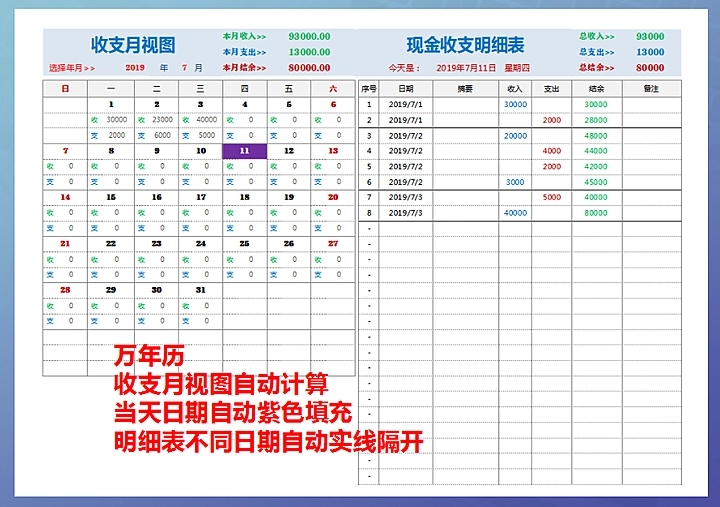720x507 pixels.
Task: Click the 摘要 column header
Action: (465, 89)
